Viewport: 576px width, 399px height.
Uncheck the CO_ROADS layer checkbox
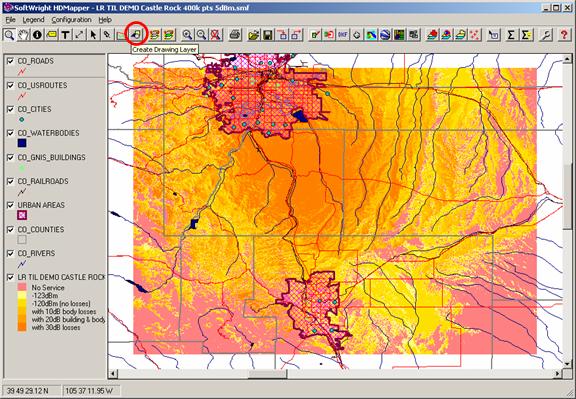(x=11, y=61)
